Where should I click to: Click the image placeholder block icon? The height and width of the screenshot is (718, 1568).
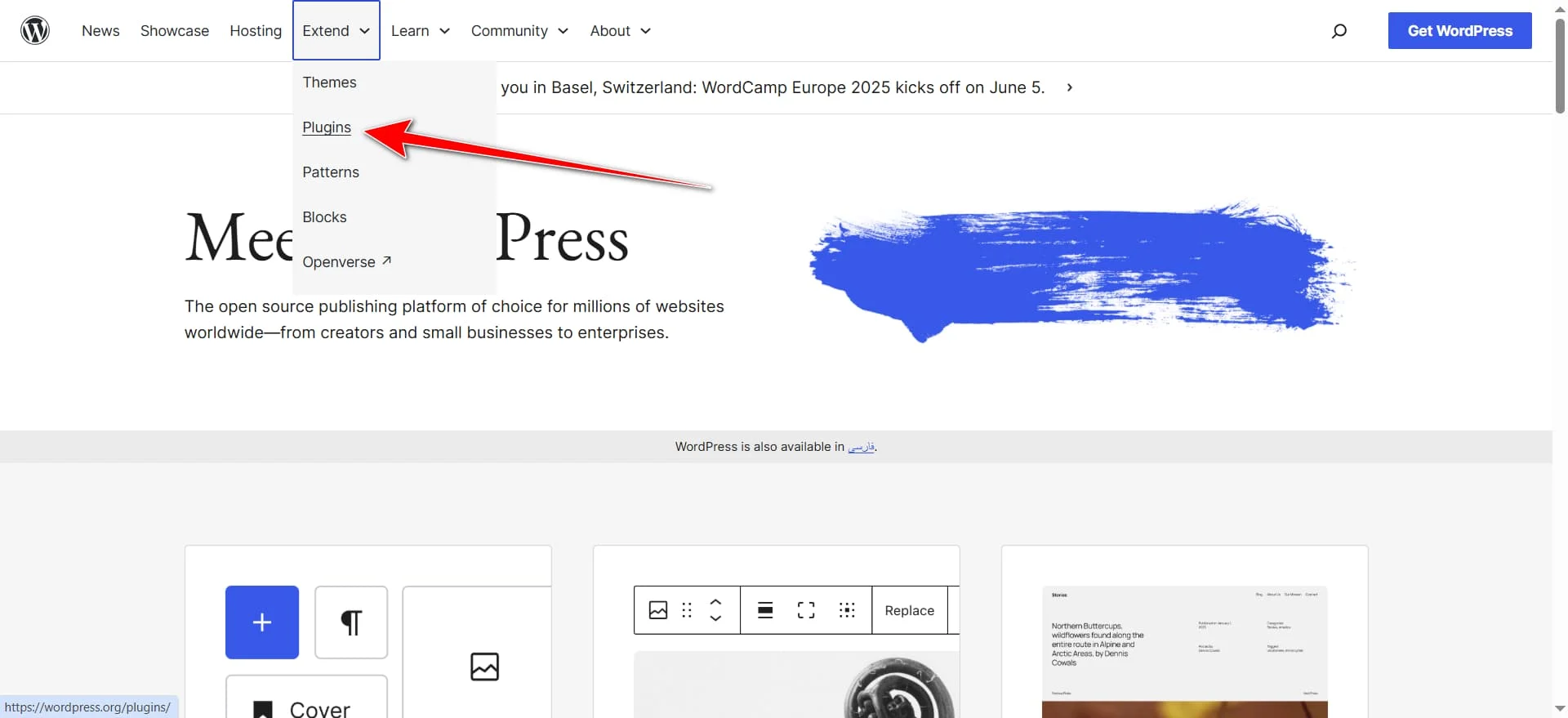tap(484, 667)
